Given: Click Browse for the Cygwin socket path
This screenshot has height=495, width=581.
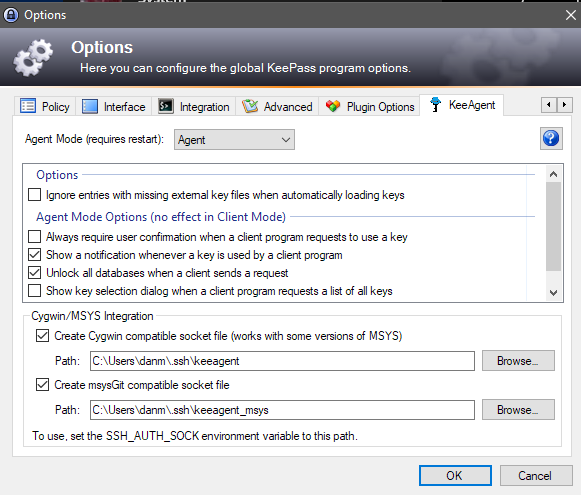Looking at the screenshot, I should click(518, 361).
